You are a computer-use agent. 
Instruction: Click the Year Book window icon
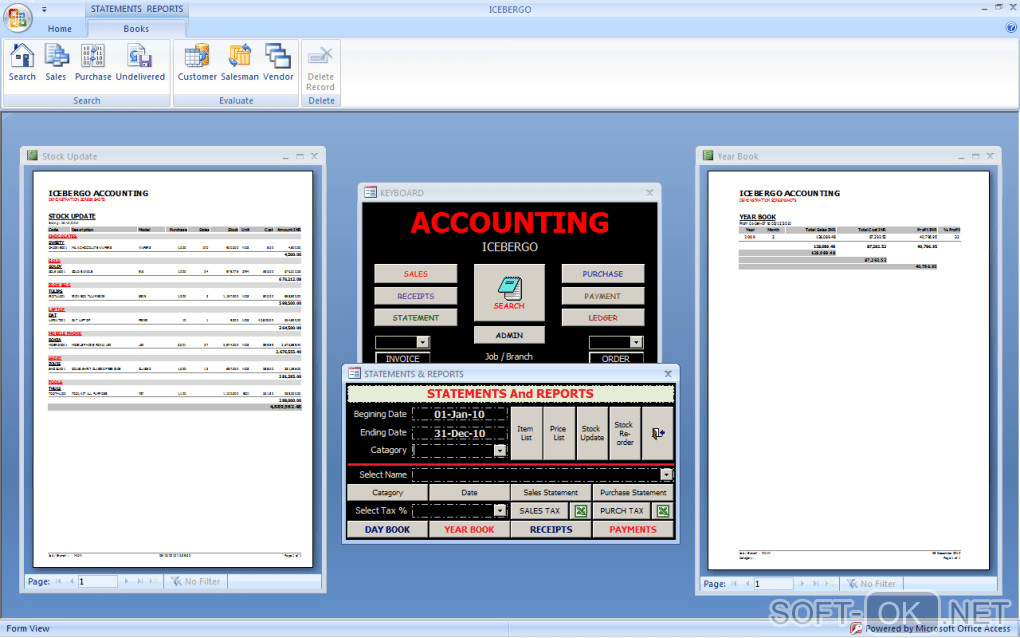(708, 155)
